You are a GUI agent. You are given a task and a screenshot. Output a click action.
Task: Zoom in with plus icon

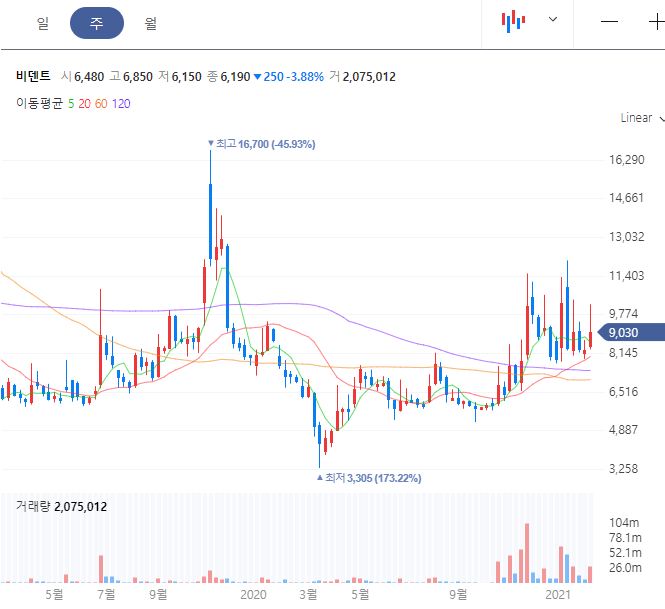click(657, 21)
